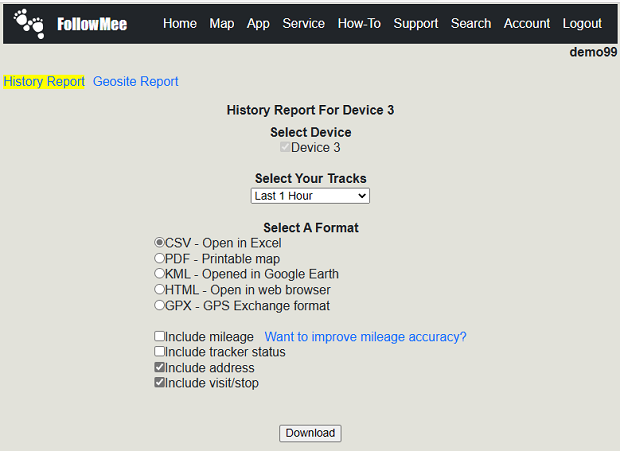This screenshot has width=620, height=451.
Task: Open the Support page
Action: pos(416,24)
